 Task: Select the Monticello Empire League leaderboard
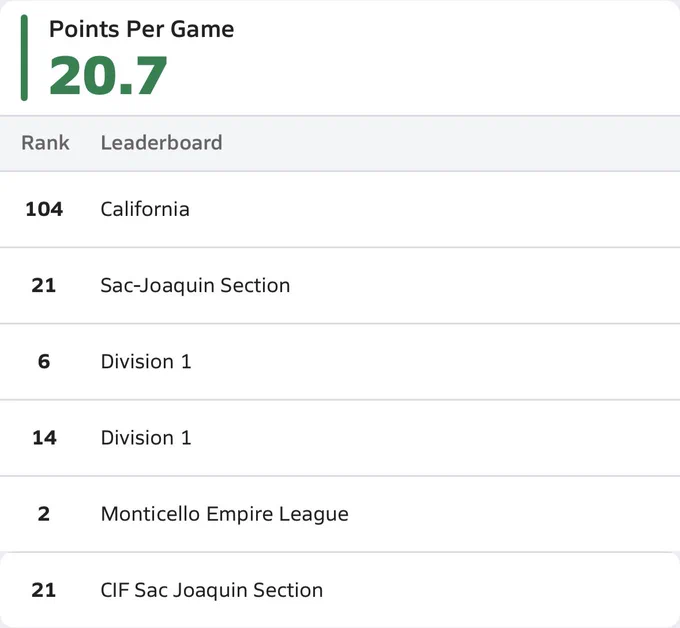340,514
